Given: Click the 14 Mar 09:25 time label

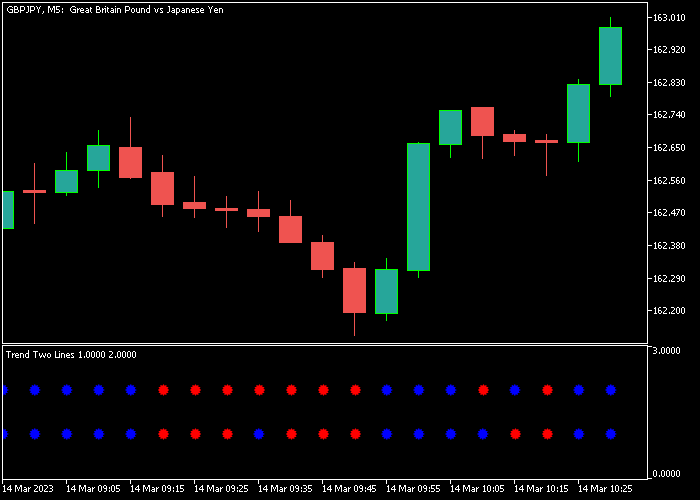Looking at the screenshot, I should pyautogui.click(x=221, y=489).
